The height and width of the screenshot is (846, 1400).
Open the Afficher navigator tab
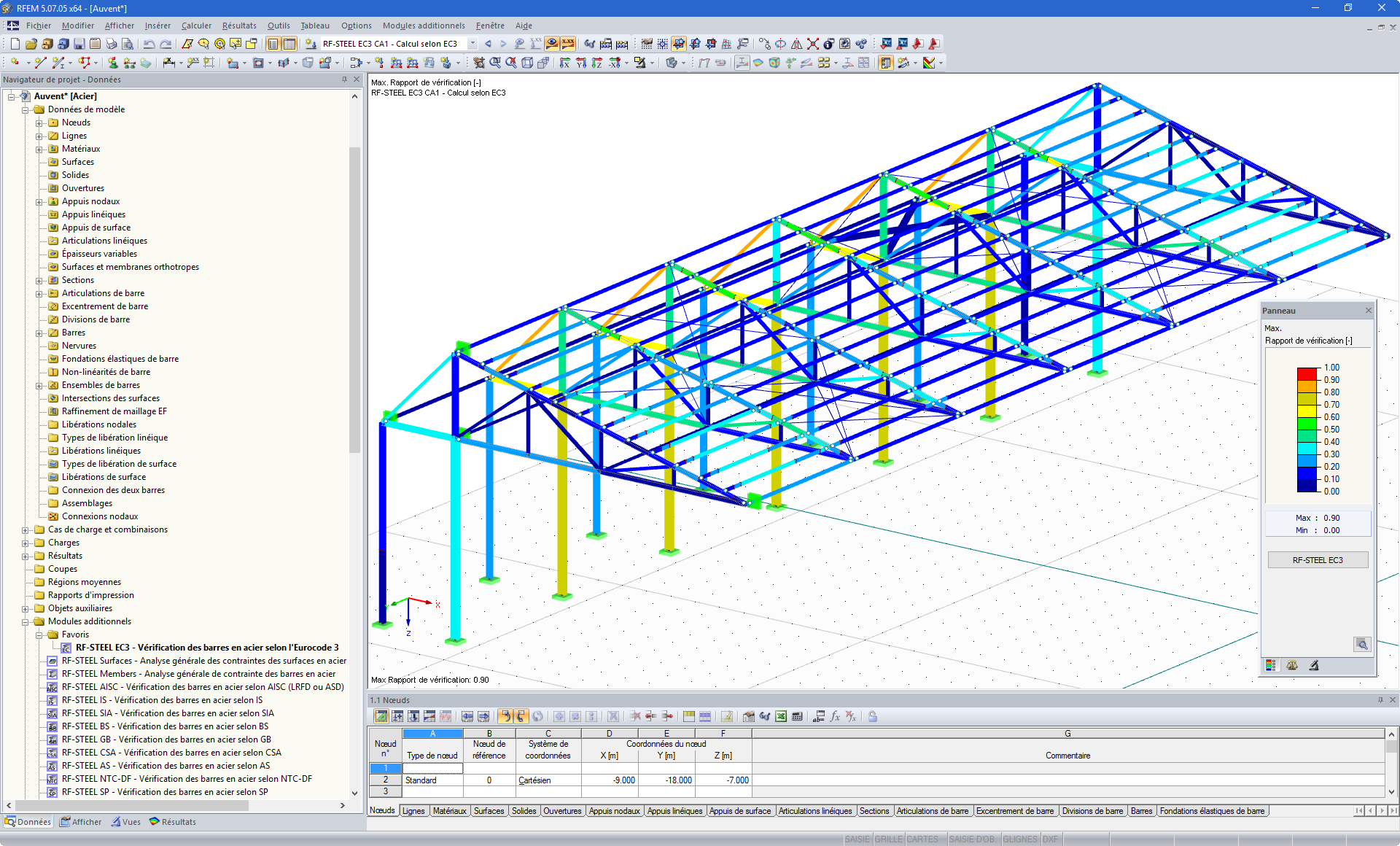[81, 822]
